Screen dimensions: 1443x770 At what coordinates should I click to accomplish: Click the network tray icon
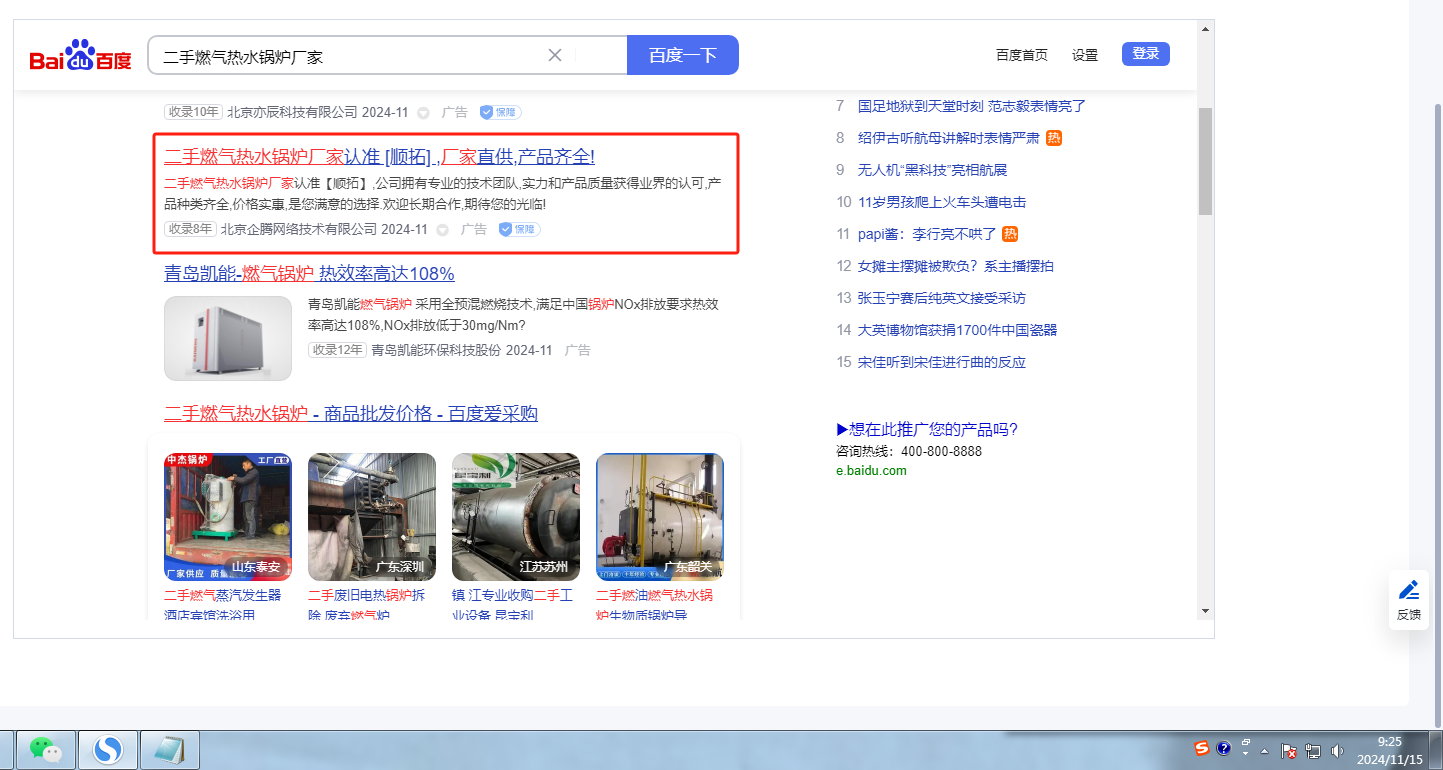tap(1313, 751)
